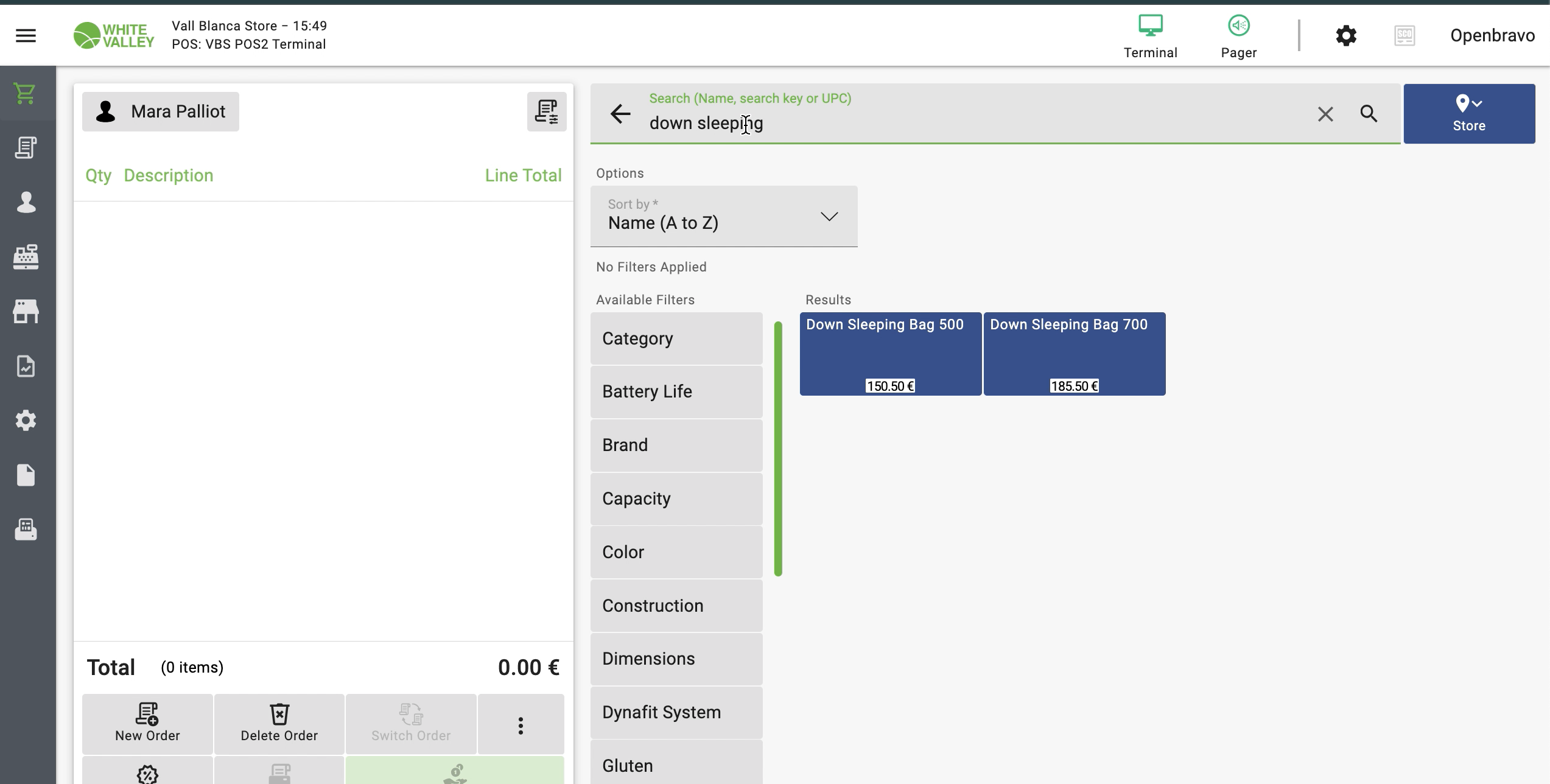The width and height of the screenshot is (1550, 784).
Task: Open settings gear in top bar
Action: [x=1345, y=35]
